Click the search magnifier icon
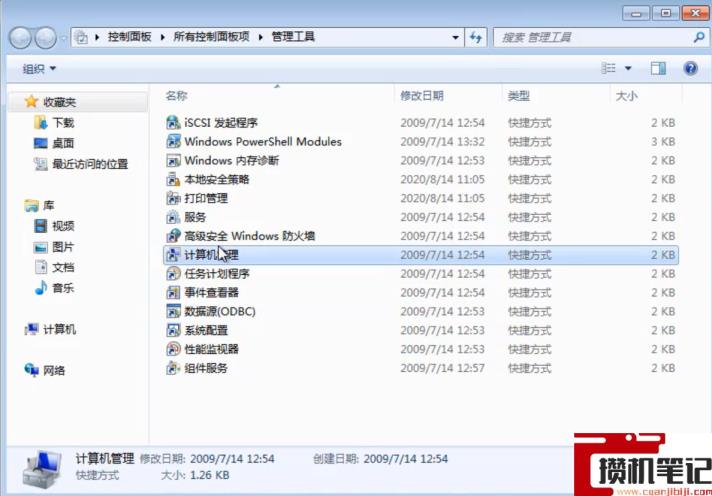The height and width of the screenshot is (496, 712). point(698,37)
